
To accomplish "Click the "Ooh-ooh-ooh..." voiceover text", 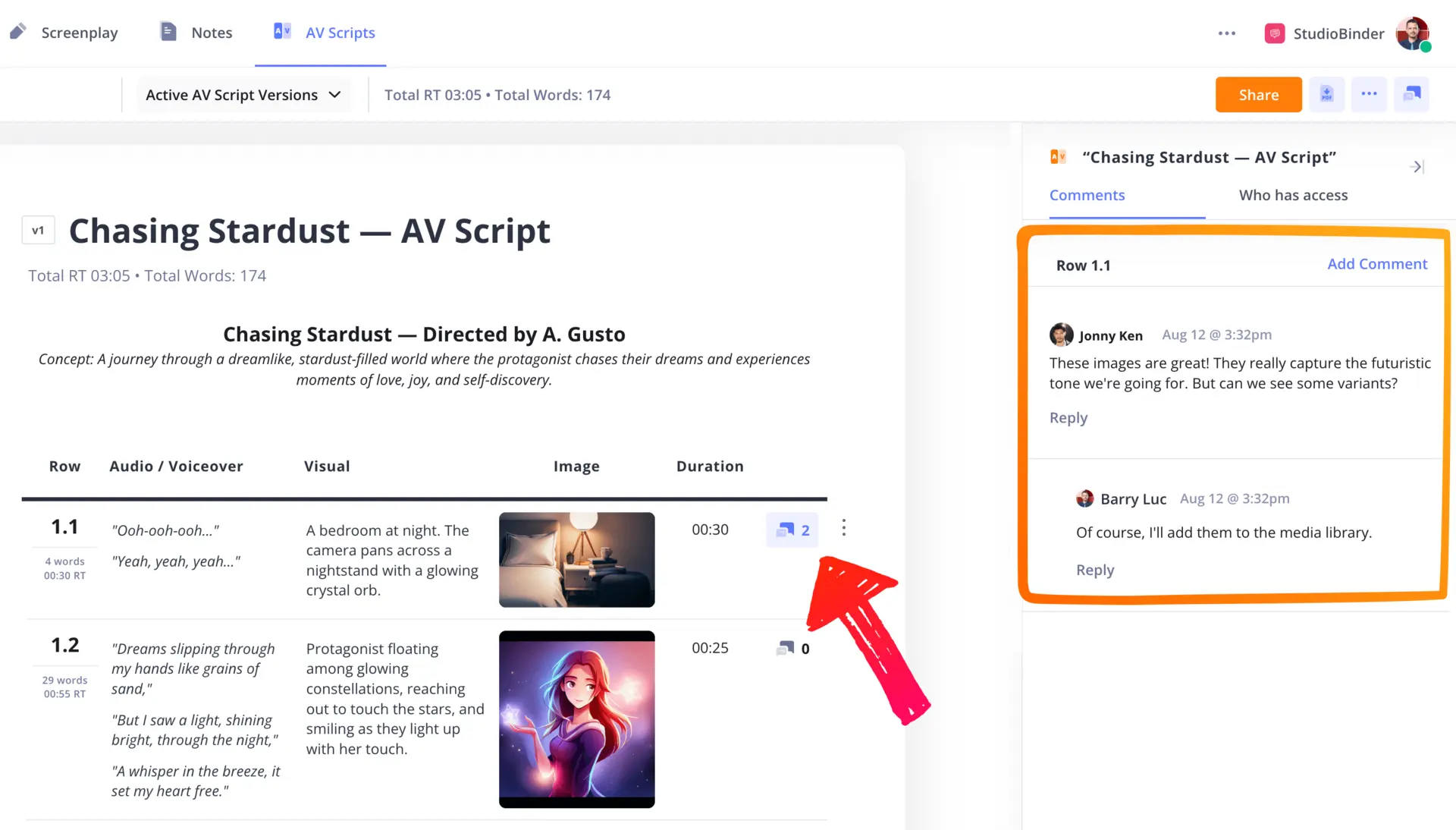I will pyautogui.click(x=165, y=530).
